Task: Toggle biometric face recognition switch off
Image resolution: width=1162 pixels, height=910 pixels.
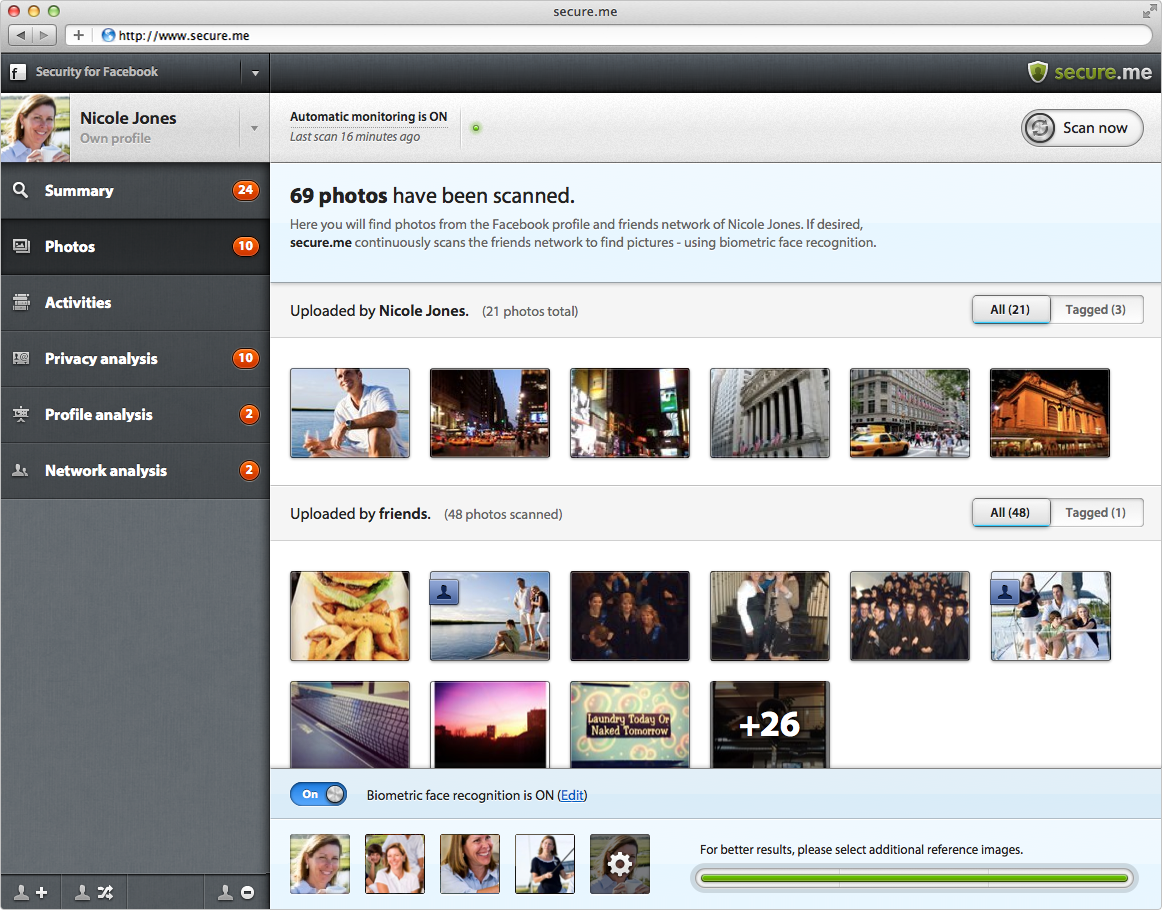Action: tap(318, 794)
